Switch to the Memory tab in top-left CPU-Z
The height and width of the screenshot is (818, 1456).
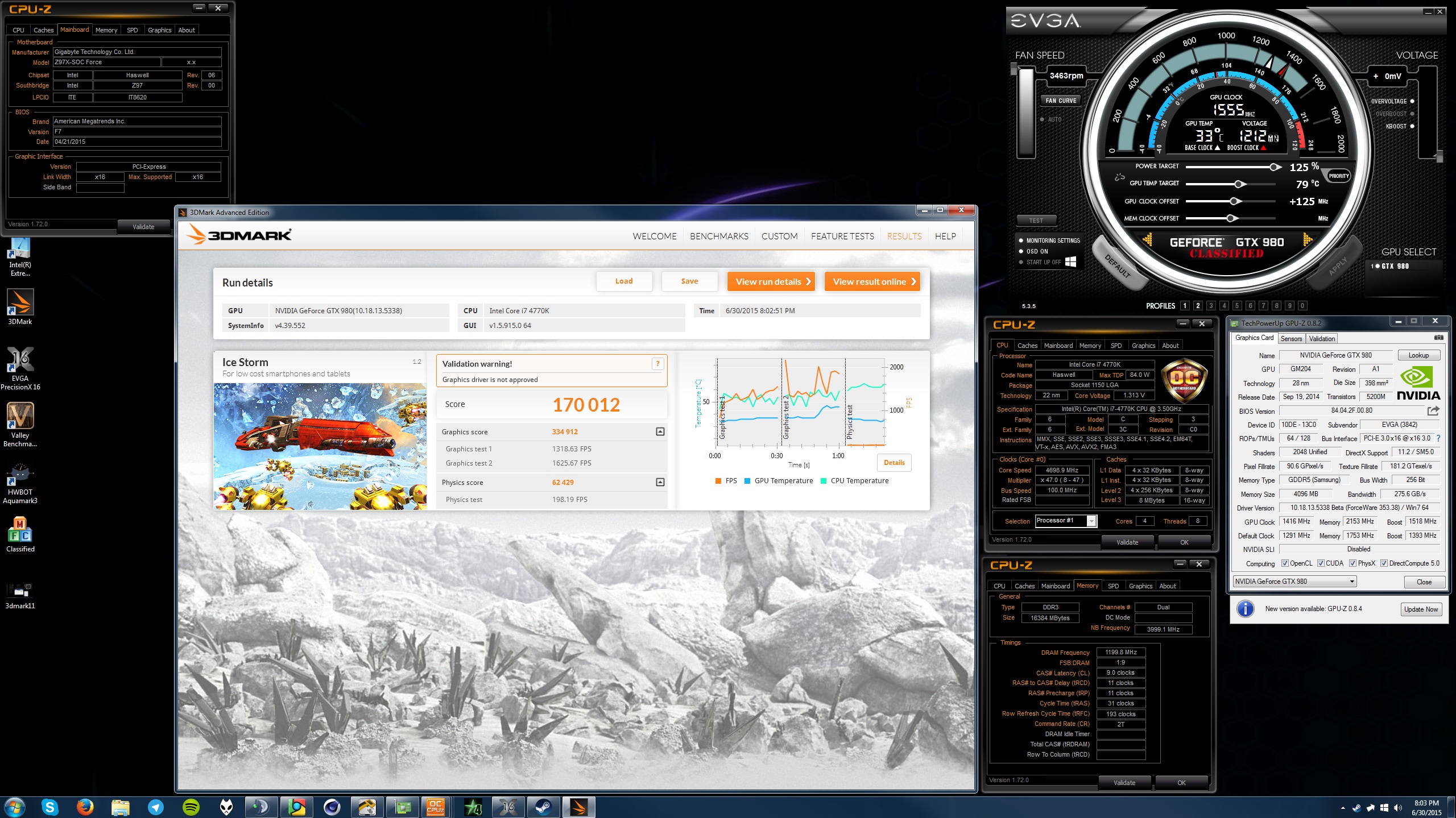(106, 30)
